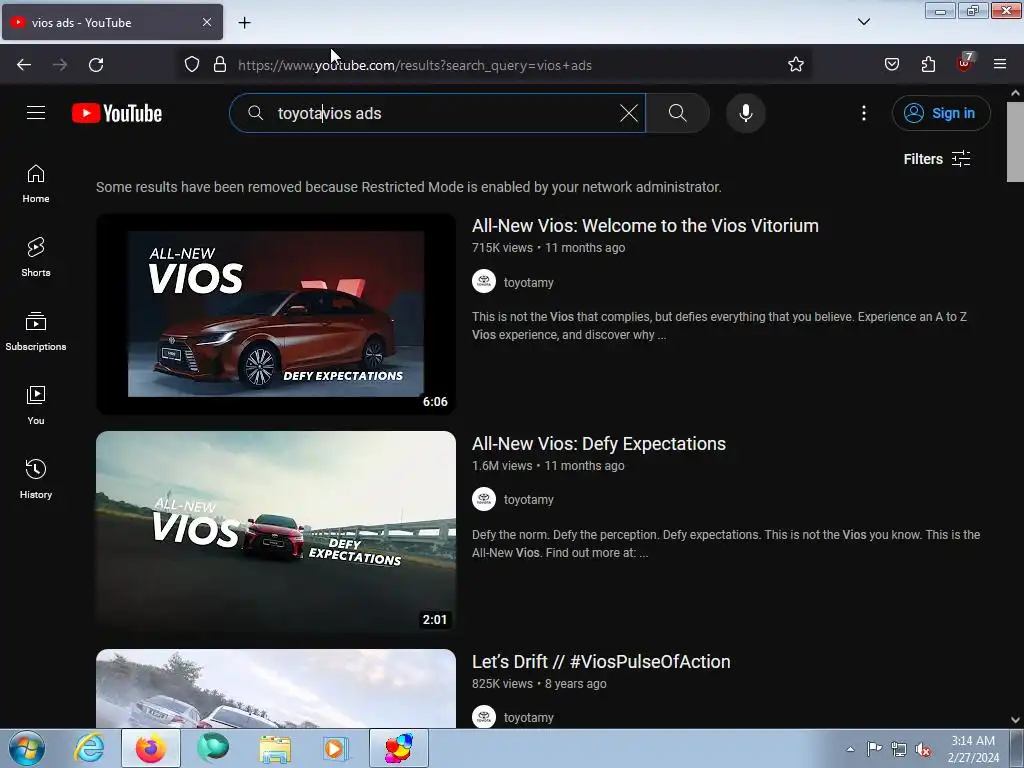1024x768 pixels.
Task: Click the padlock site info icon
Action: click(220, 65)
